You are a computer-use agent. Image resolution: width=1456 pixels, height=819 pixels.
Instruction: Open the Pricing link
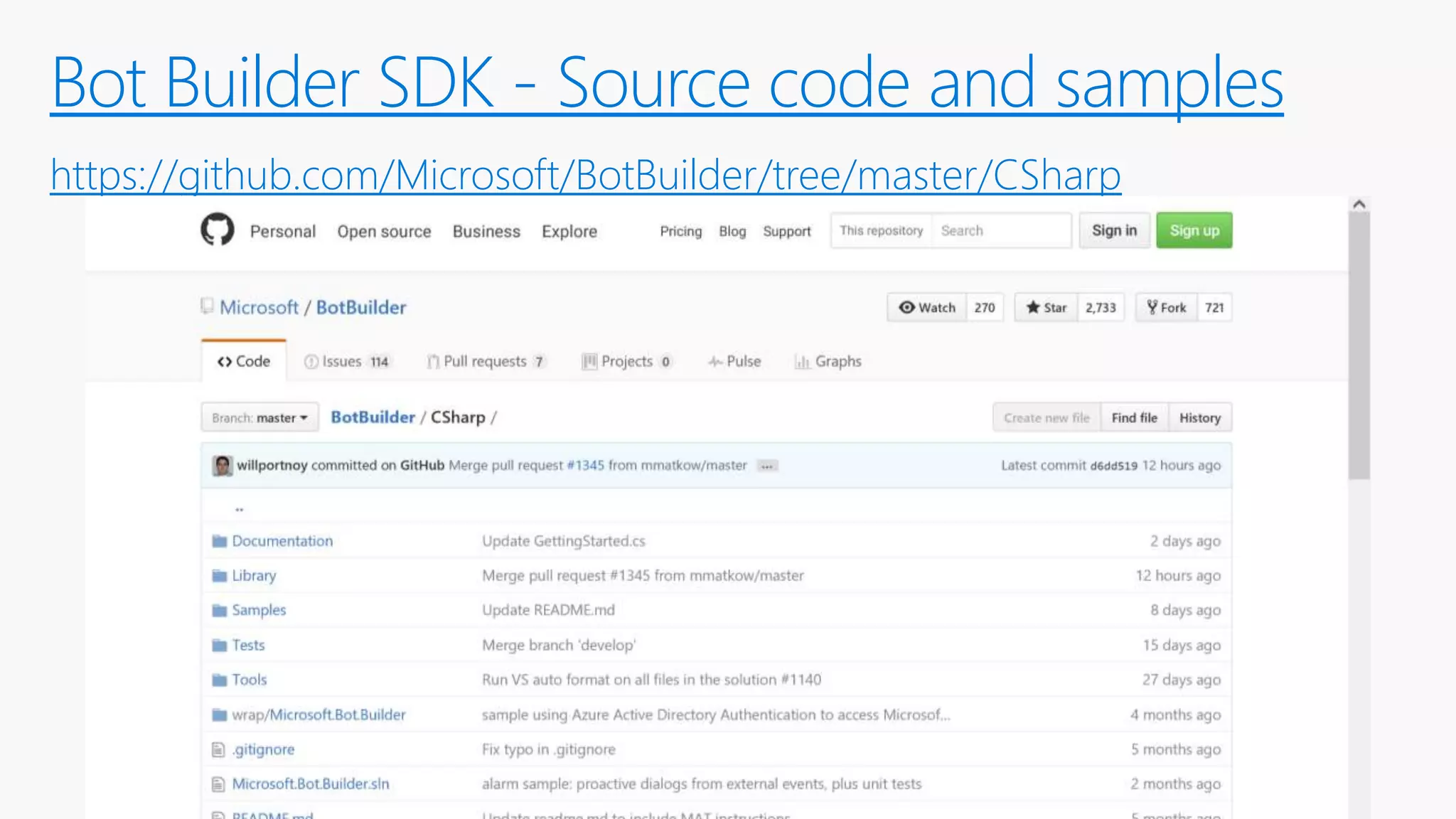pyautogui.click(x=680, y=231)
